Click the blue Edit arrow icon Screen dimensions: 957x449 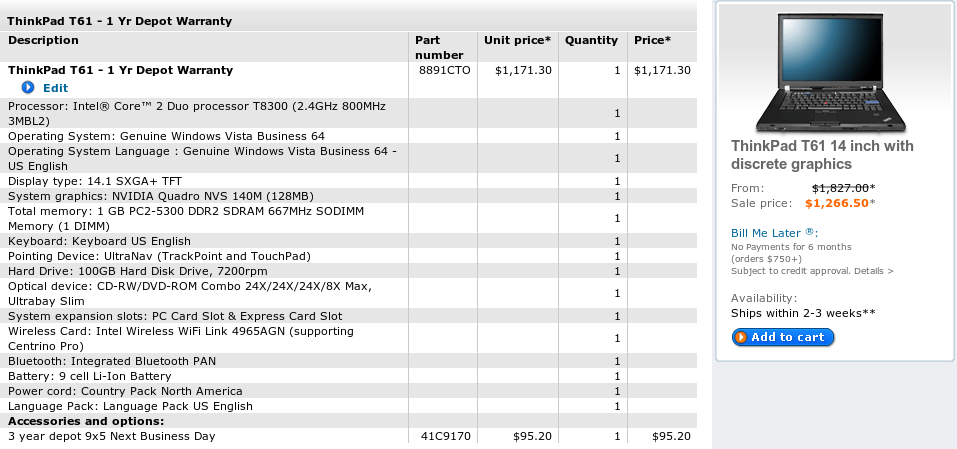tap(28, 88)
